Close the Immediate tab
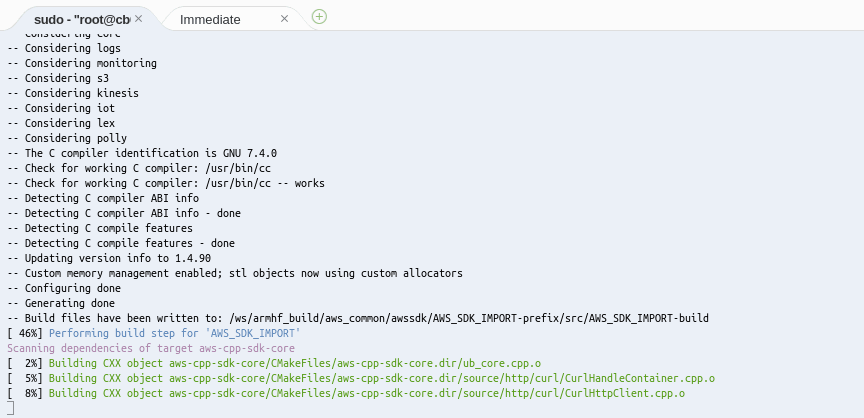864x418 pixels. pyautogui.click(x=284, y=19)
